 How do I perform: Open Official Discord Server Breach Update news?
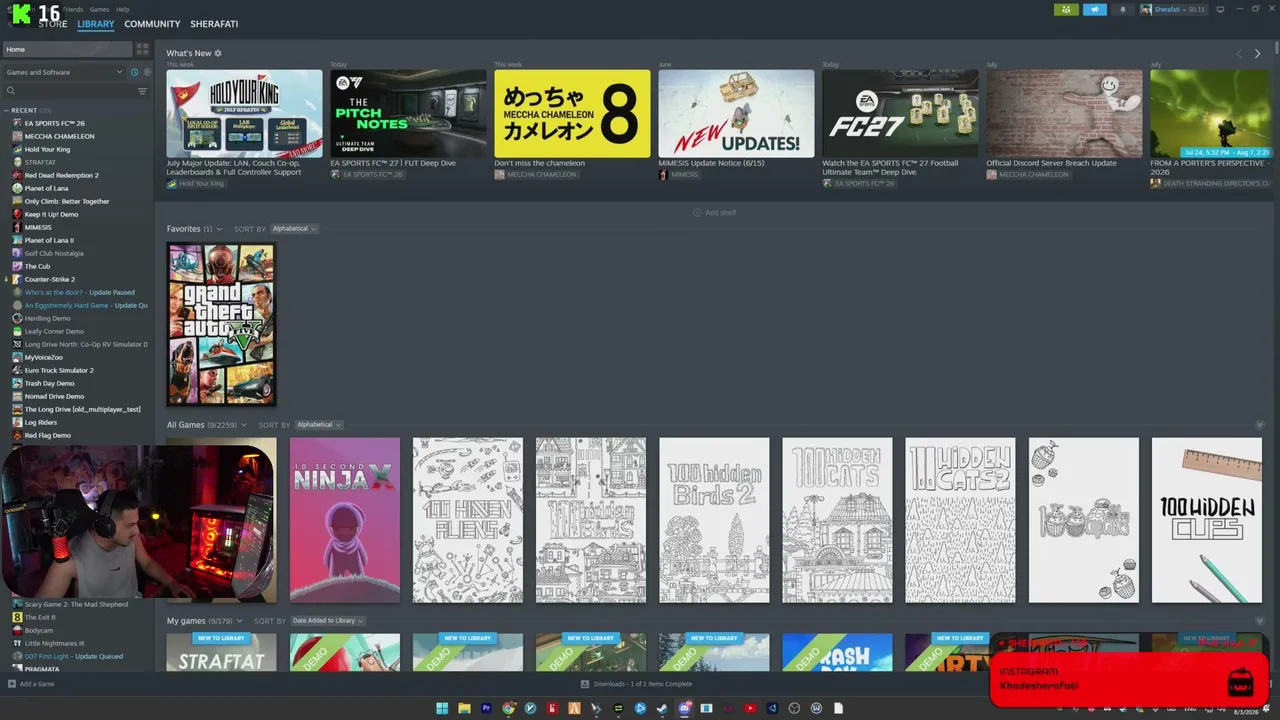(1064, 113)
